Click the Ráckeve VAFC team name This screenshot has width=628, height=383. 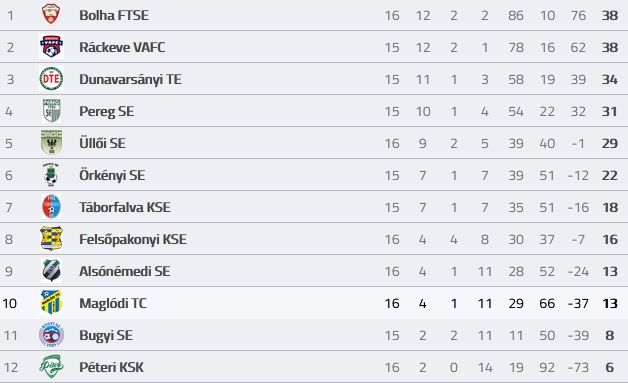(122, 47)
